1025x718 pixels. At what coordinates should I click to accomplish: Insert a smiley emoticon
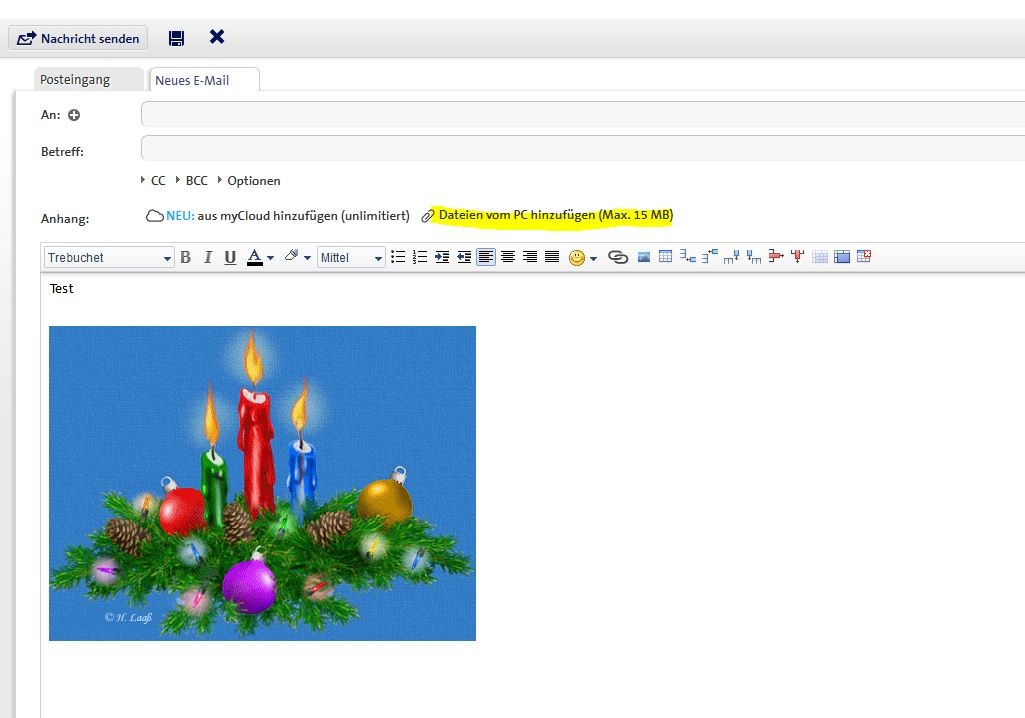578,257
